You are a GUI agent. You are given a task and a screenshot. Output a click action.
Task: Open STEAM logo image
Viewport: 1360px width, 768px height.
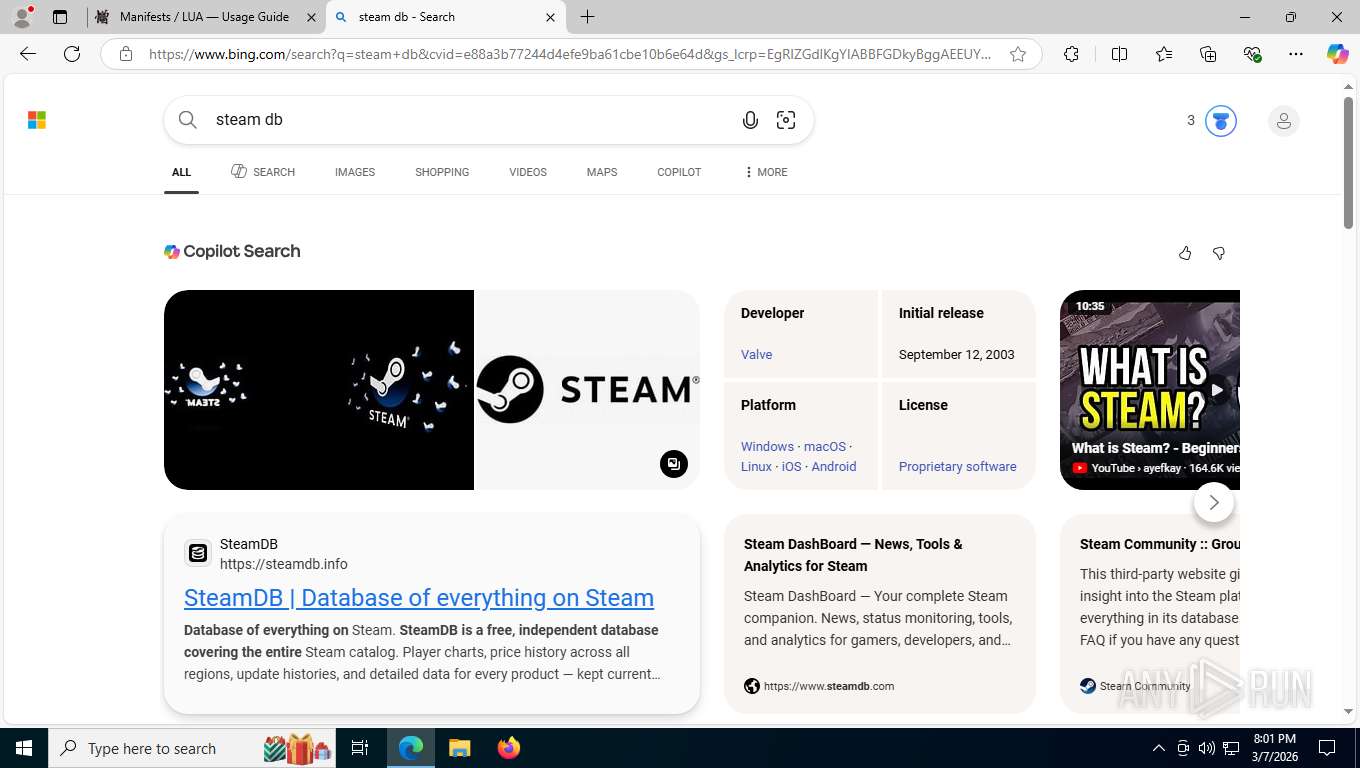pyautogui.click(x=587, y=390)
